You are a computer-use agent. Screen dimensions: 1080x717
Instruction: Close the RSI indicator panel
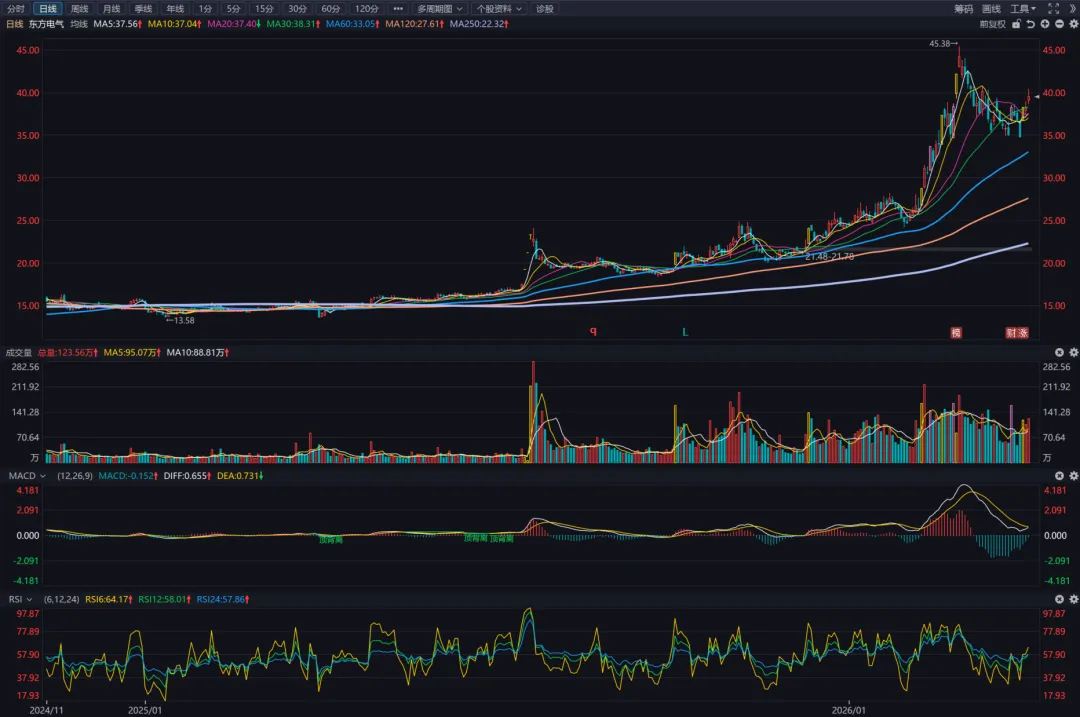coord(1059,599)
